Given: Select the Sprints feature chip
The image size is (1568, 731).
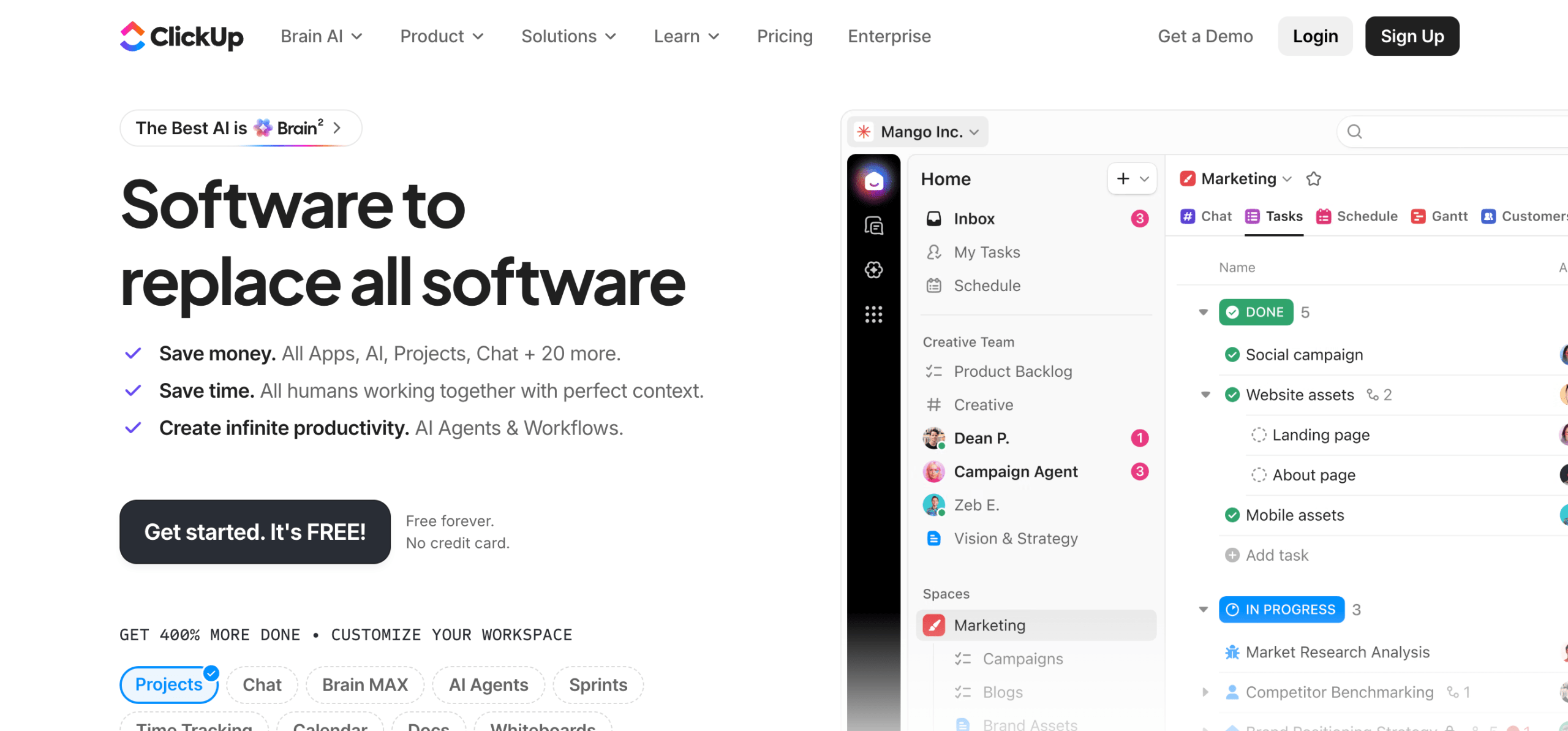Looking at the screenshot, I should (x=598, y=684).
